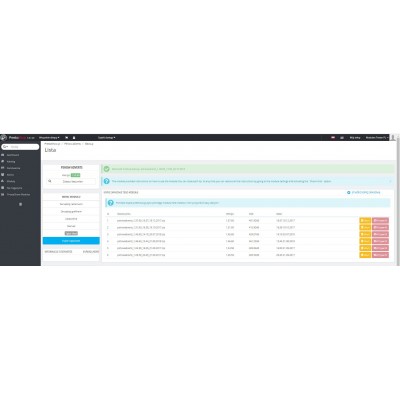Open the quick access dropdown in top bar

(106, 137)
